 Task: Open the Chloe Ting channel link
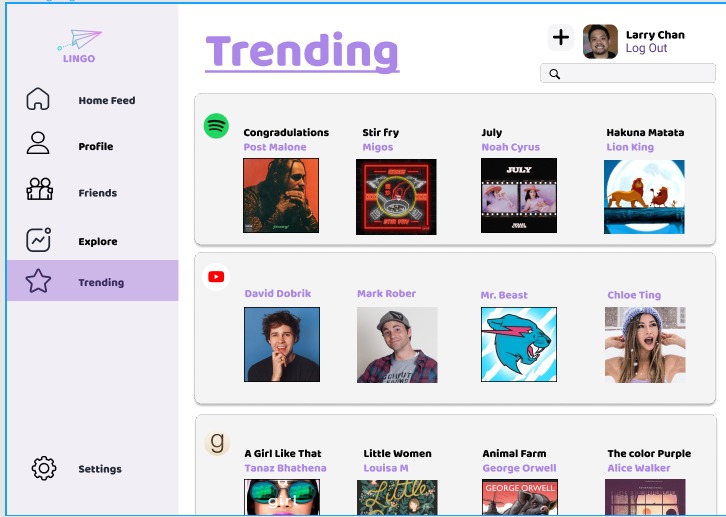634,295
